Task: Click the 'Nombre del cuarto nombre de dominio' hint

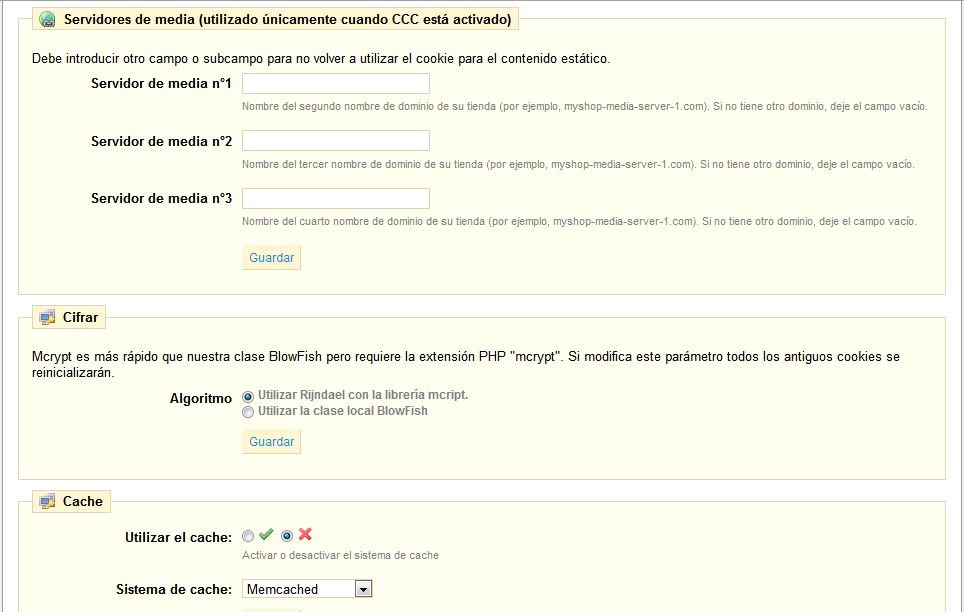Action: (579, 221)
